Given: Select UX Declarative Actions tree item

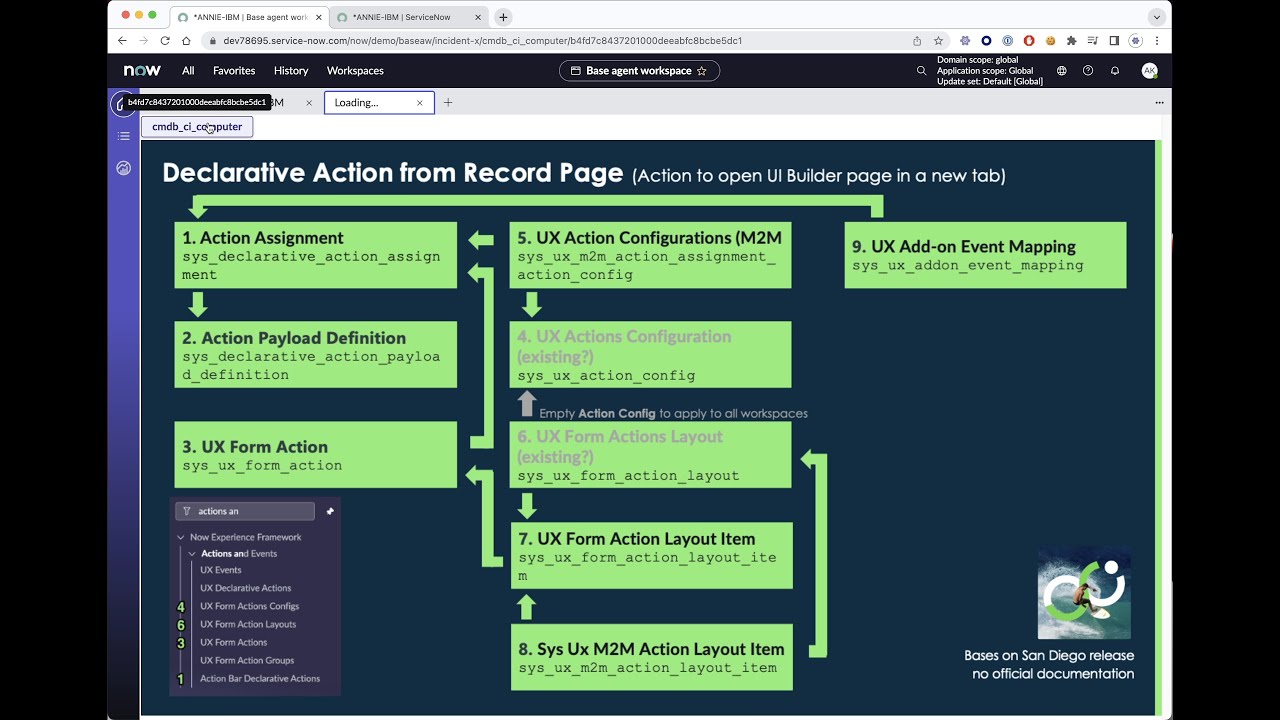Looking at the screenshot, I should [x=246, y=588].
